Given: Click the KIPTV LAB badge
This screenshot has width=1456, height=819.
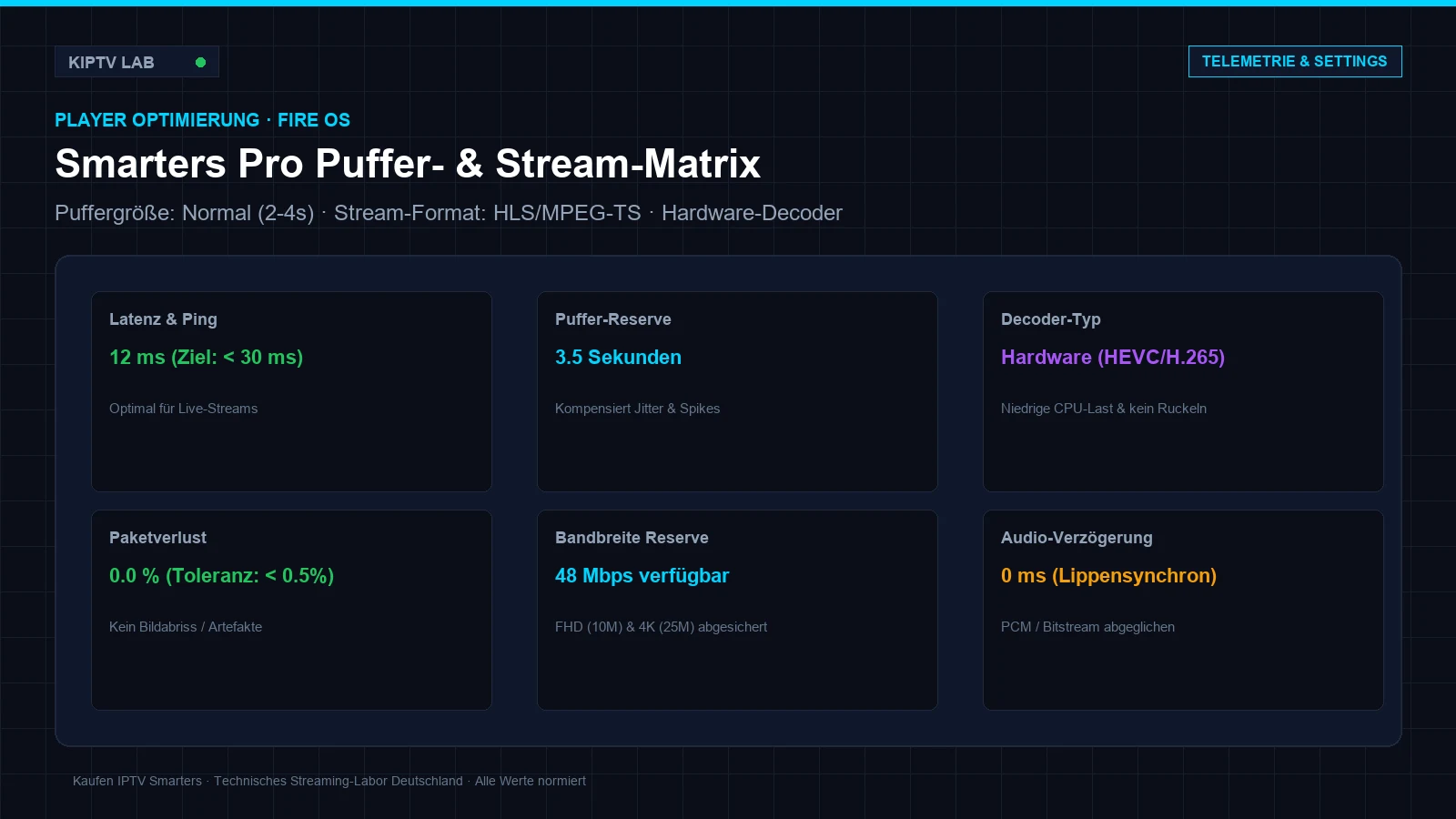Looking at the screenshot, I should tap(136, 62).
